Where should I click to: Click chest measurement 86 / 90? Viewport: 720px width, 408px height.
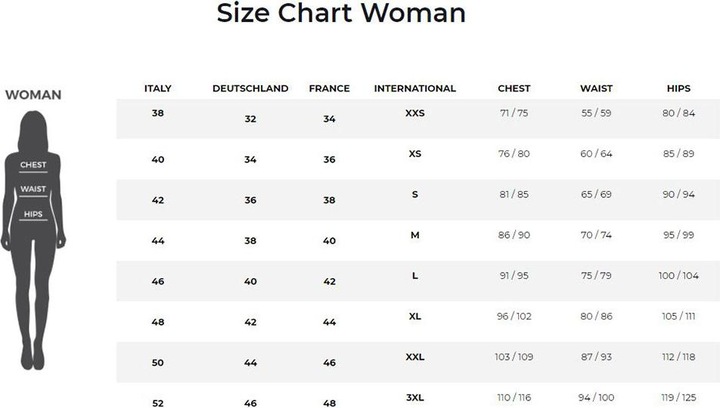pyautogui.click(x=514, y=235)
